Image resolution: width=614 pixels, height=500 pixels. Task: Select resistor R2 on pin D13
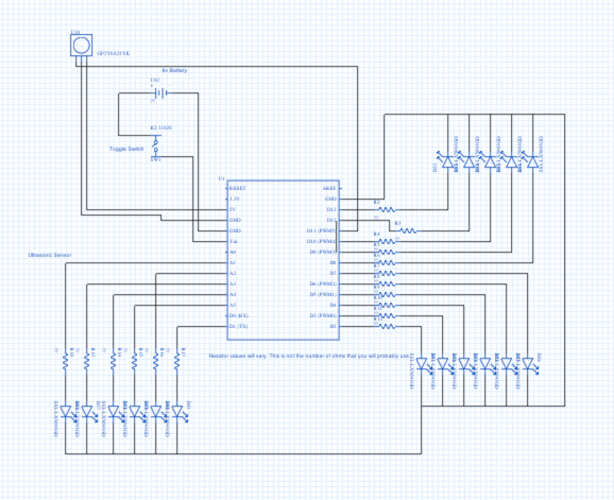tap(386, 210)
